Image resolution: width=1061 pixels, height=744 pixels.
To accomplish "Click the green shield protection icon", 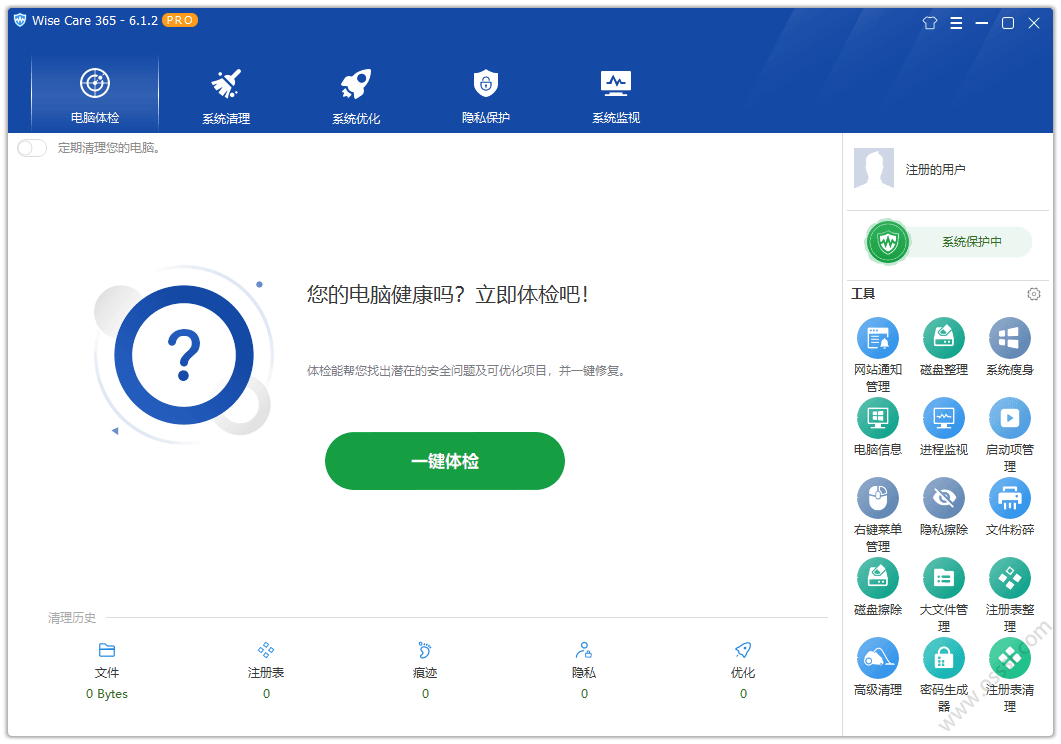I will coord(888,241).
